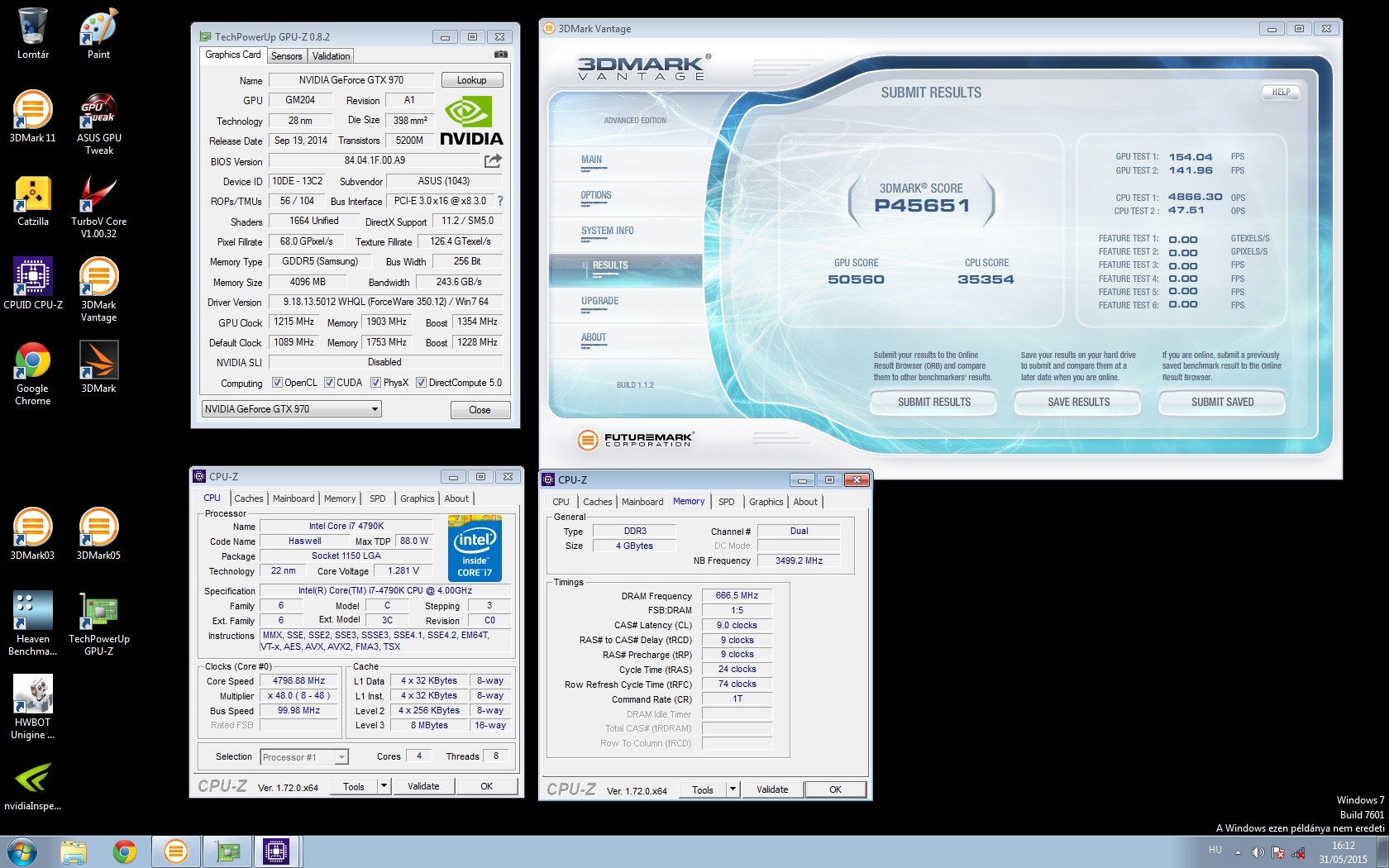Switch to the Validation tab in GPU-Z
Viewport: 1389px width, 868px height.
(x=331, y=56)
